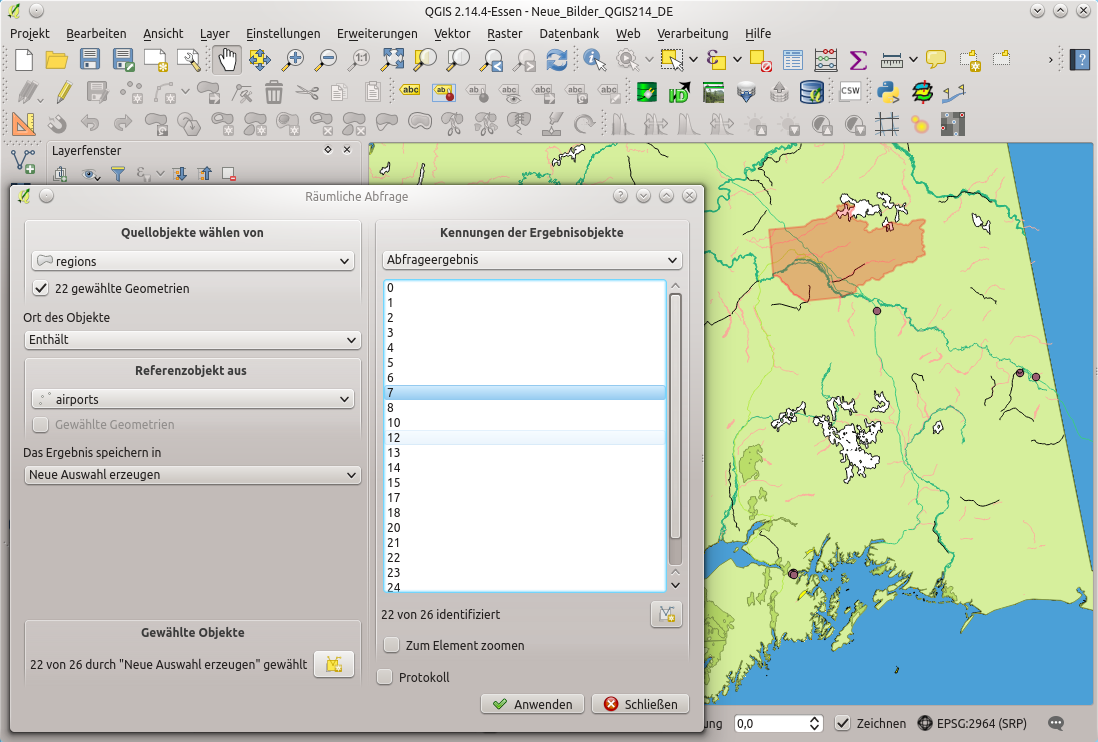Open the attribute table
This screenshot has height=742, width=1098.
click(793, 60)
